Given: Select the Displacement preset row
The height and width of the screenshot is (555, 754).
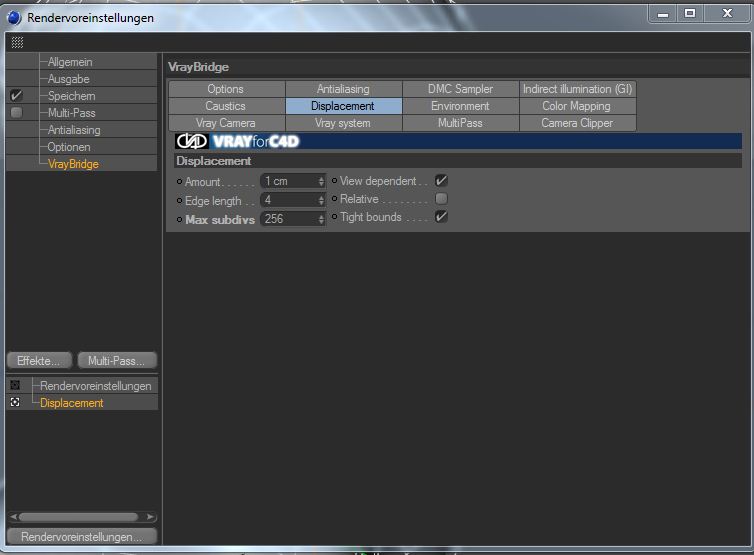Looking at the screenshot, I should 82,403.
